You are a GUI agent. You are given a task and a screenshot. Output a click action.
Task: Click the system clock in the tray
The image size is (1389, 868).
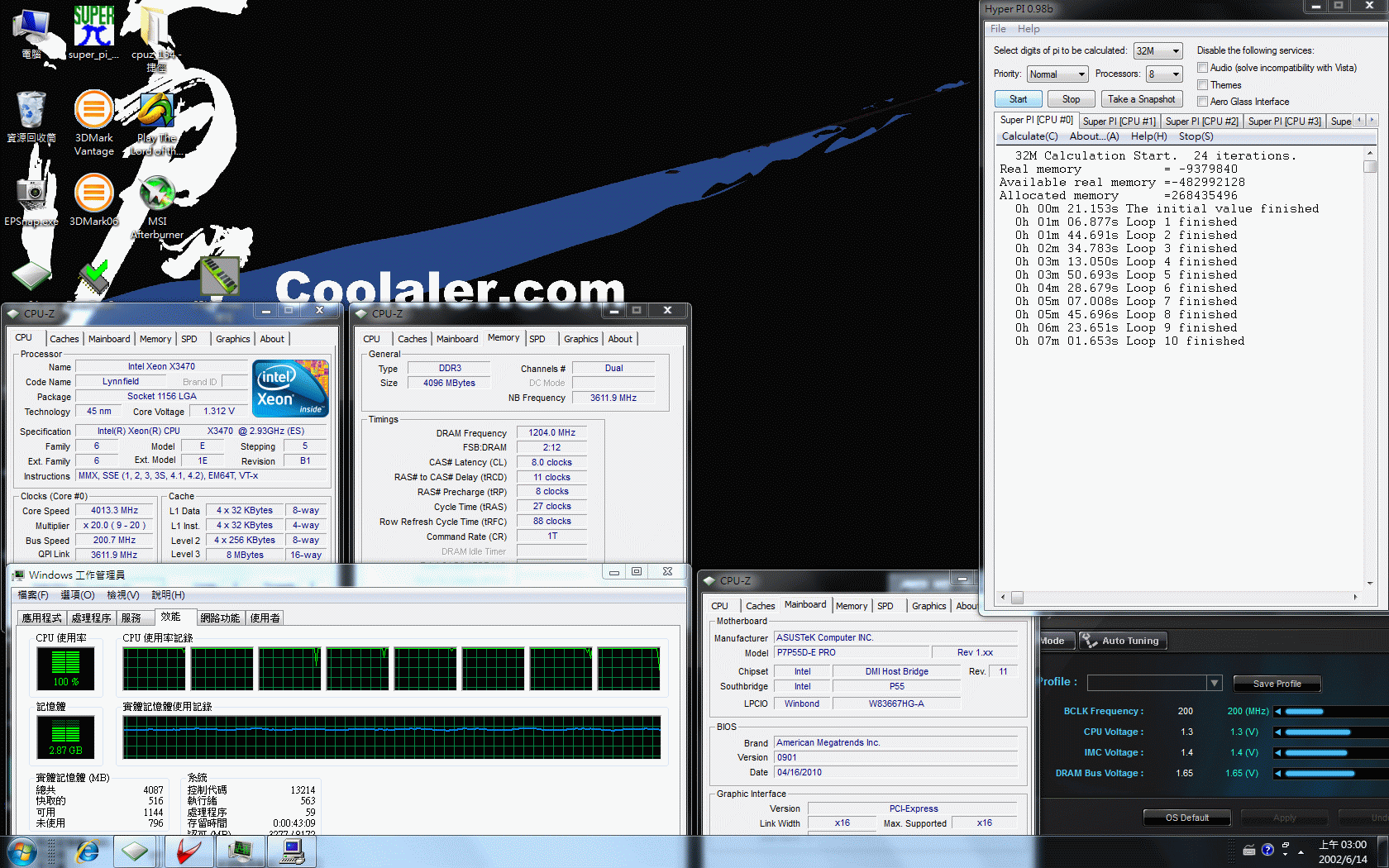click(1343, 851)
